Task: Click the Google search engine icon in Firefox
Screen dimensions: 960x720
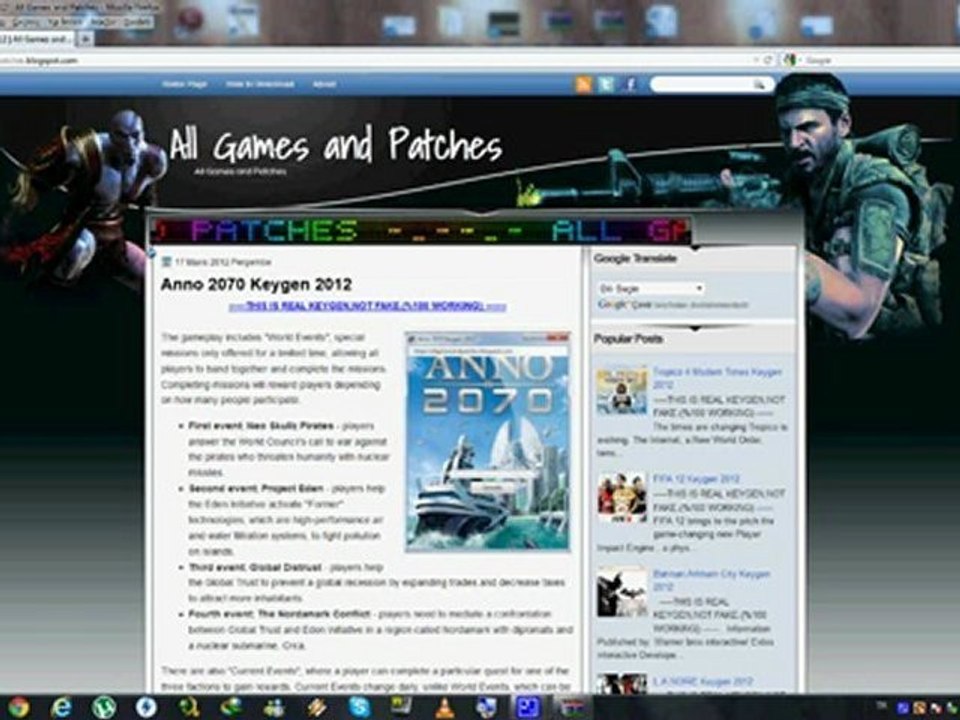Action: tap(790, 60)
